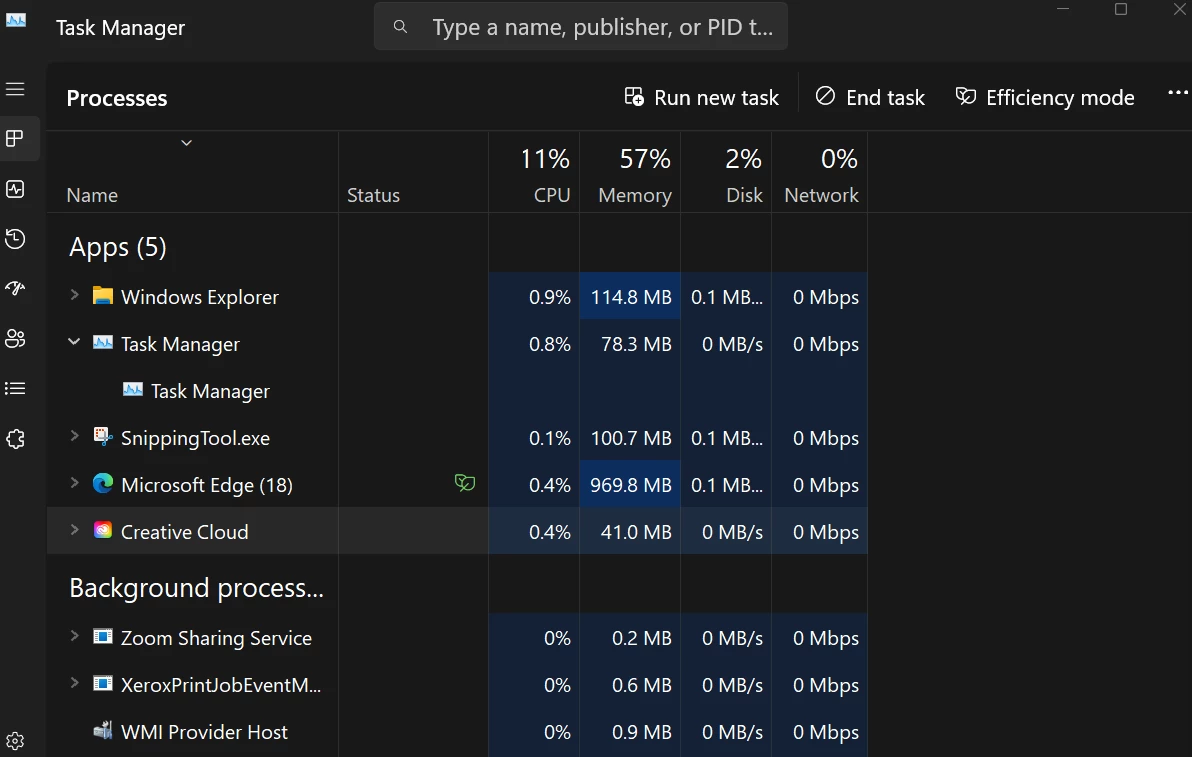
Task: Click the Zoom Sharing Service icon
Action: pos(103,636)
